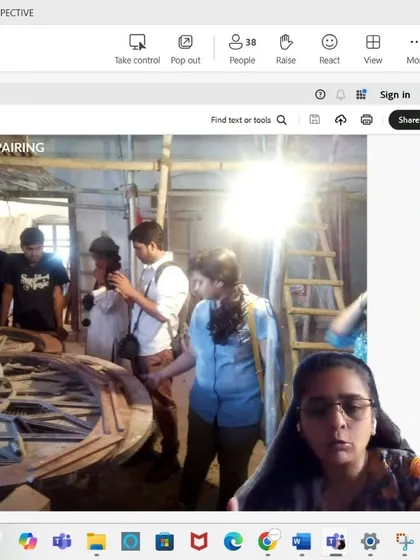Print the document with printer icon
420x560 pixels.
pyautogui.click(x=366, y=120)
